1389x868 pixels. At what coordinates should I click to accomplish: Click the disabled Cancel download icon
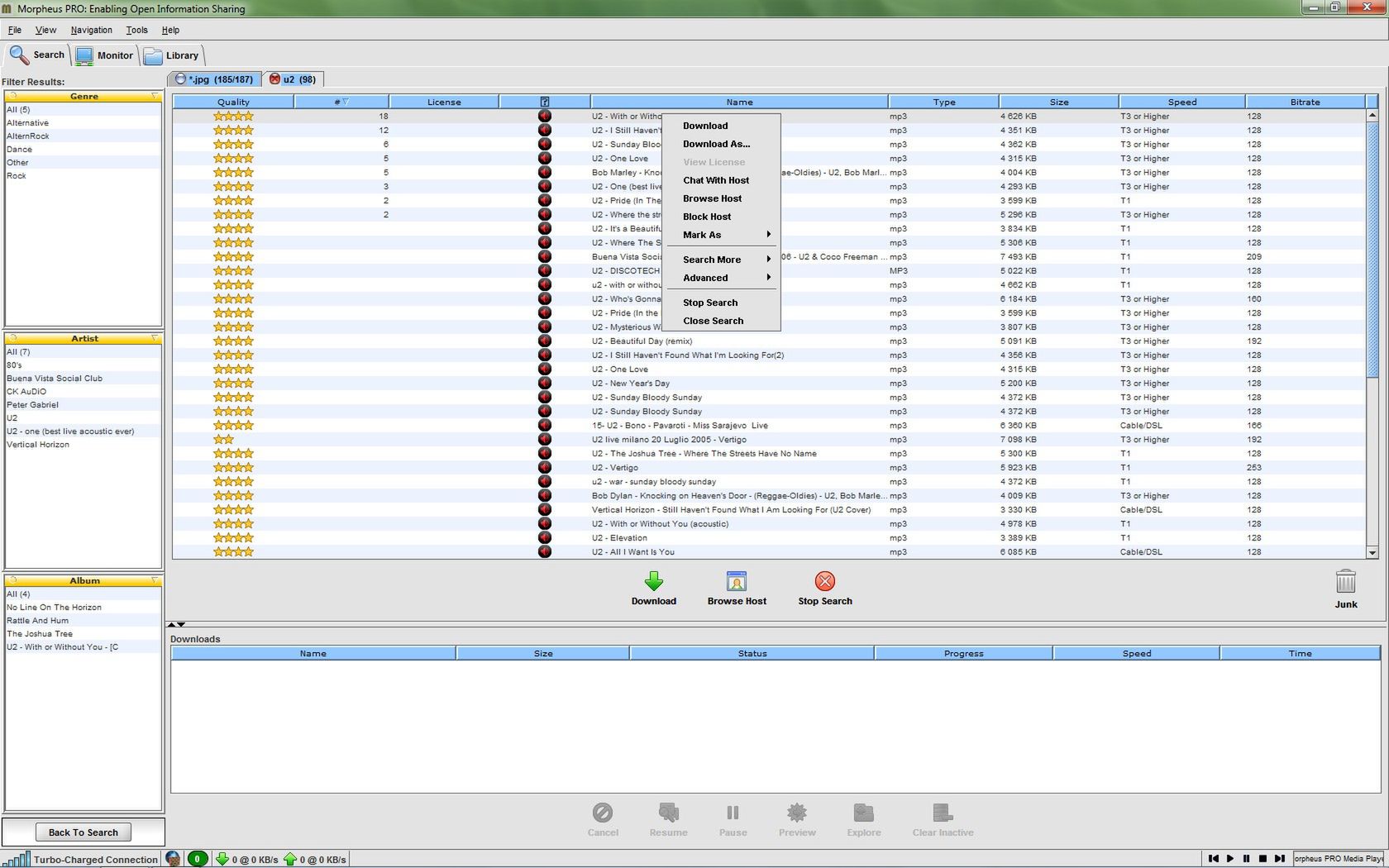pos(603,813)
